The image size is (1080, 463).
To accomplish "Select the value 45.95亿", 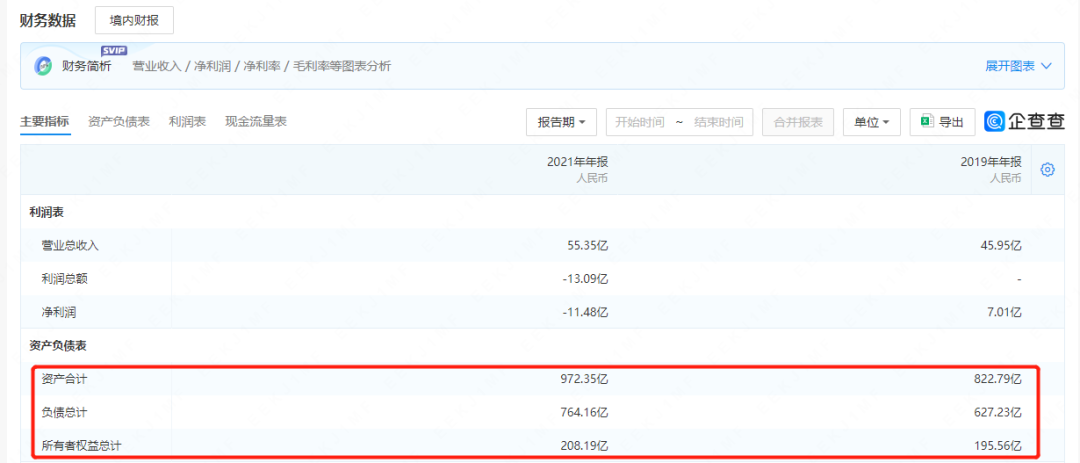I will coord(999,245).
